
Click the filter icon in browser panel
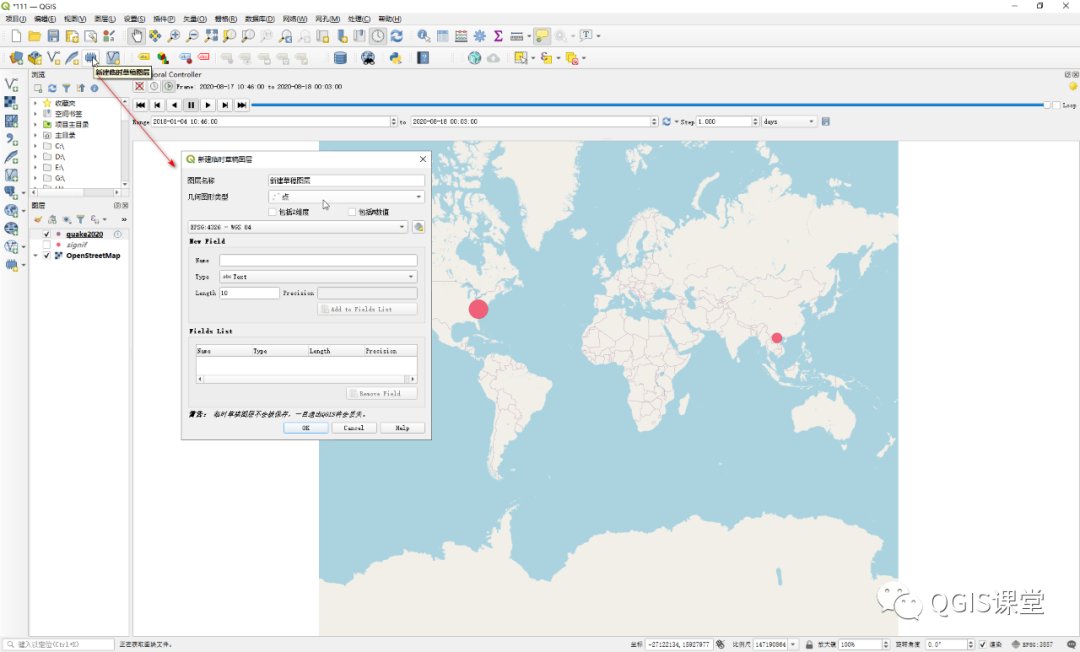click(66, 88)
